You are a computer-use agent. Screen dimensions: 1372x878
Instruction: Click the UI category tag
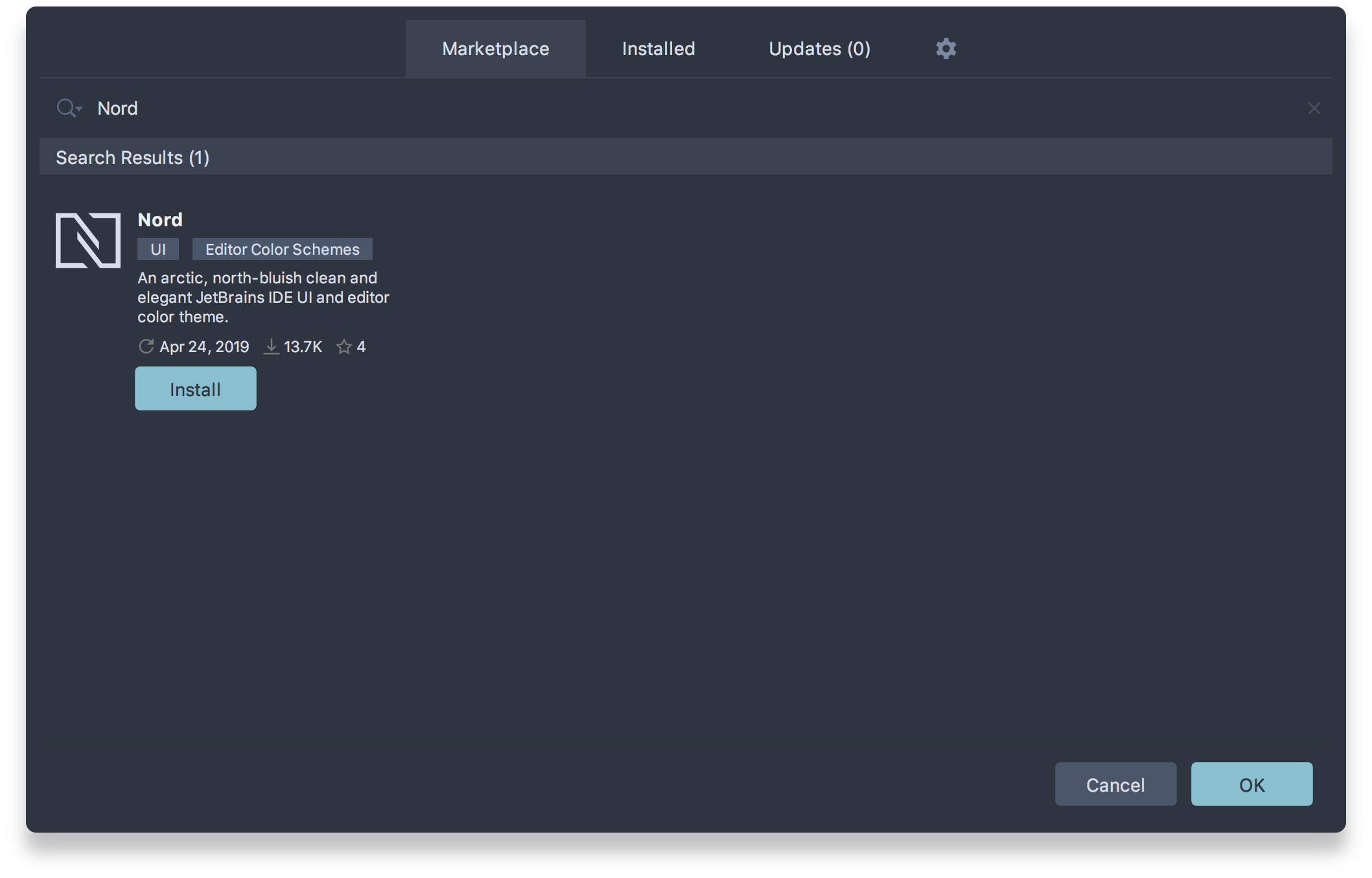tap(158, 249)
